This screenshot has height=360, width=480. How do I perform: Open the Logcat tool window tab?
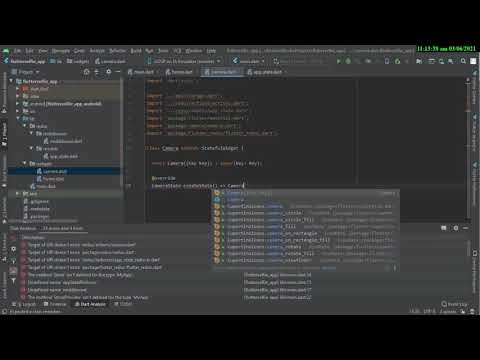tap(24, 304)
